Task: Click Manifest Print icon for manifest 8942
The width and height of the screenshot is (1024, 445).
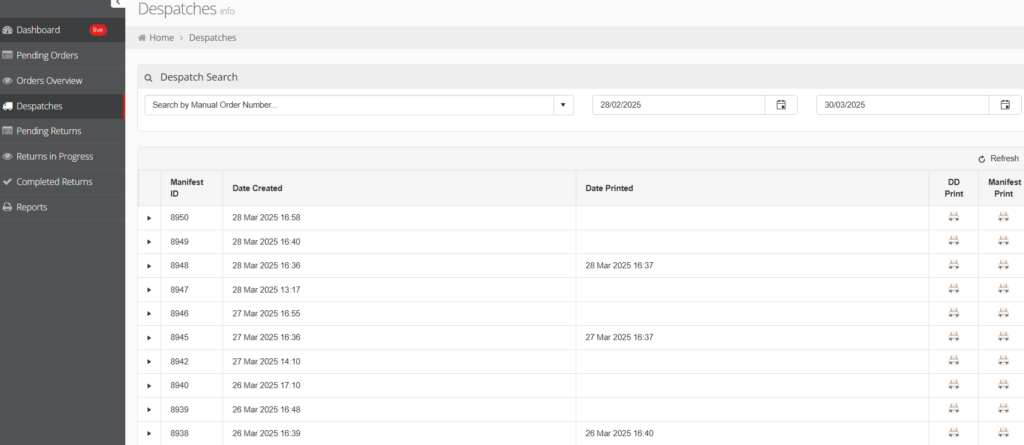Action: (1003, 361)
